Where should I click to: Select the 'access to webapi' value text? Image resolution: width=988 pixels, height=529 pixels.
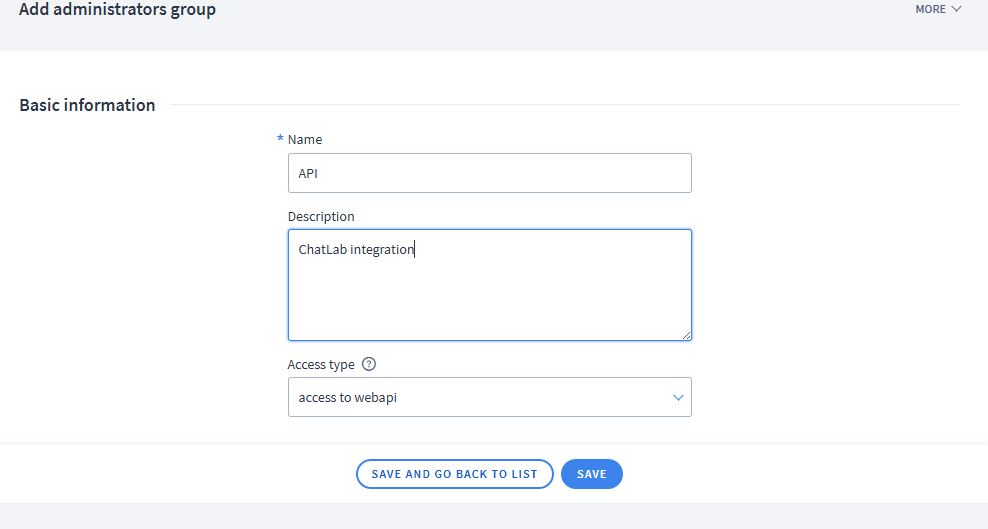355,398
